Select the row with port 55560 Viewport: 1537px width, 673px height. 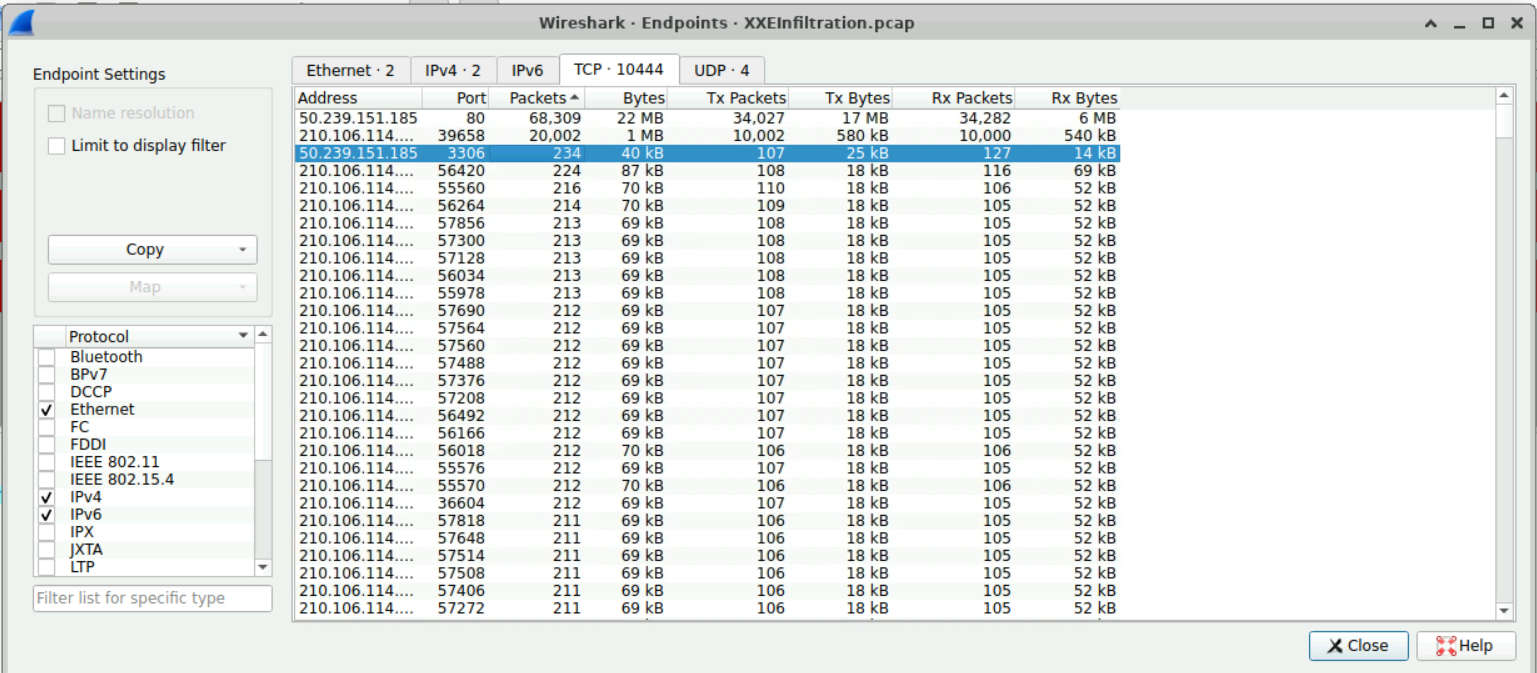[707, 188]
